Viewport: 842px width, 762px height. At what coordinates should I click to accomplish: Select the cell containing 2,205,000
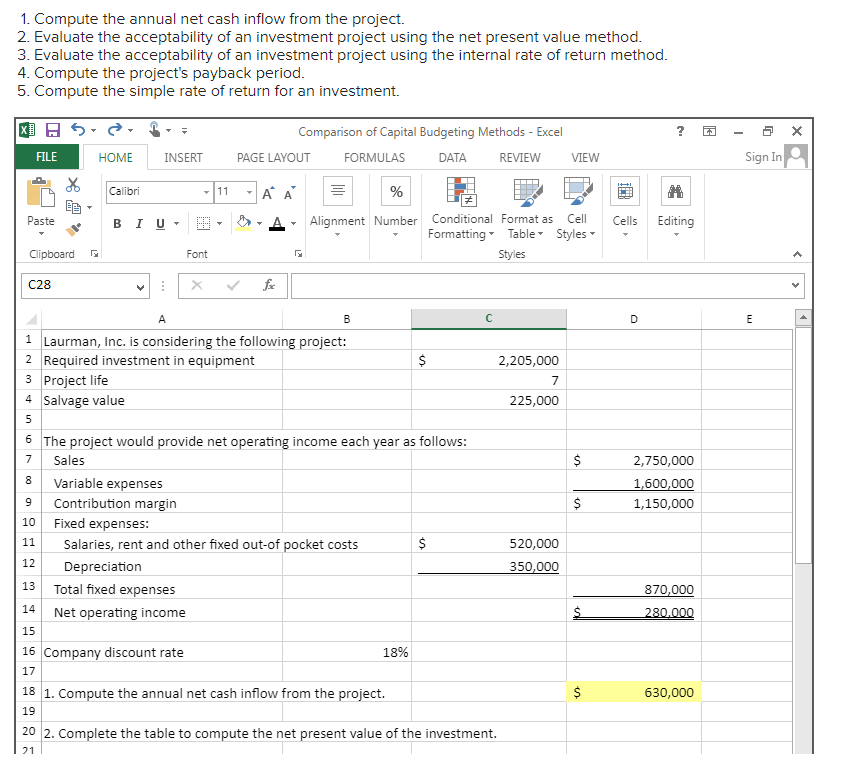[488, 360]
